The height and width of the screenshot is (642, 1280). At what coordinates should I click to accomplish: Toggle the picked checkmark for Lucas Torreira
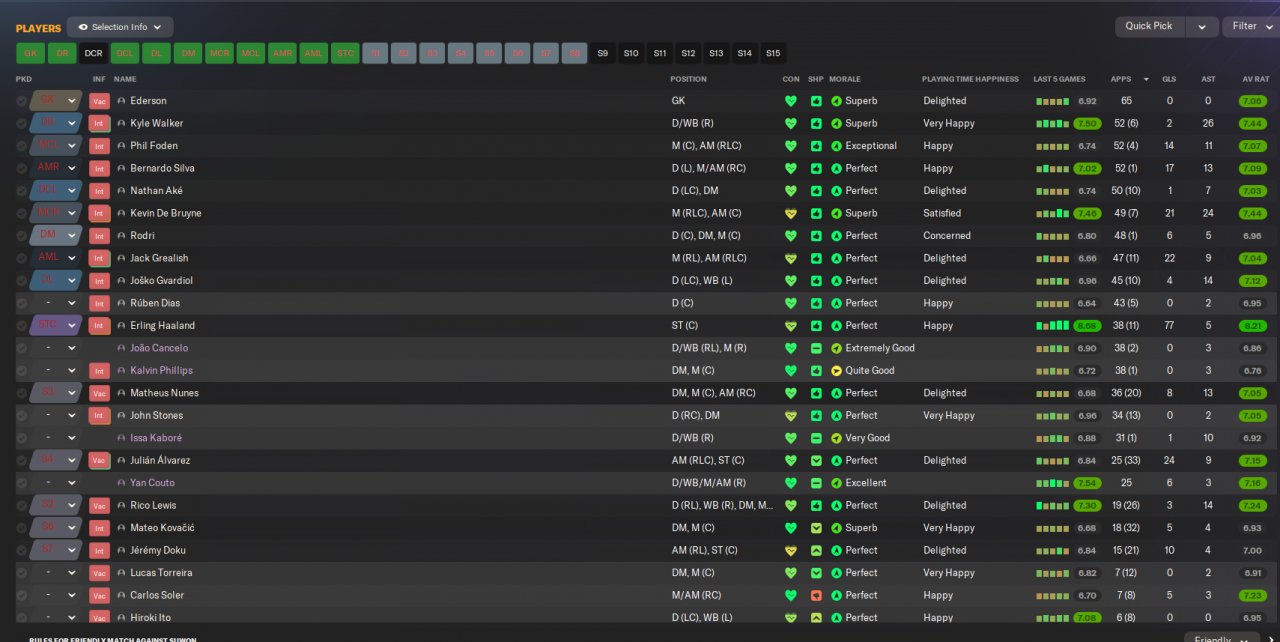pyautogui.click(x=21, y=573)
